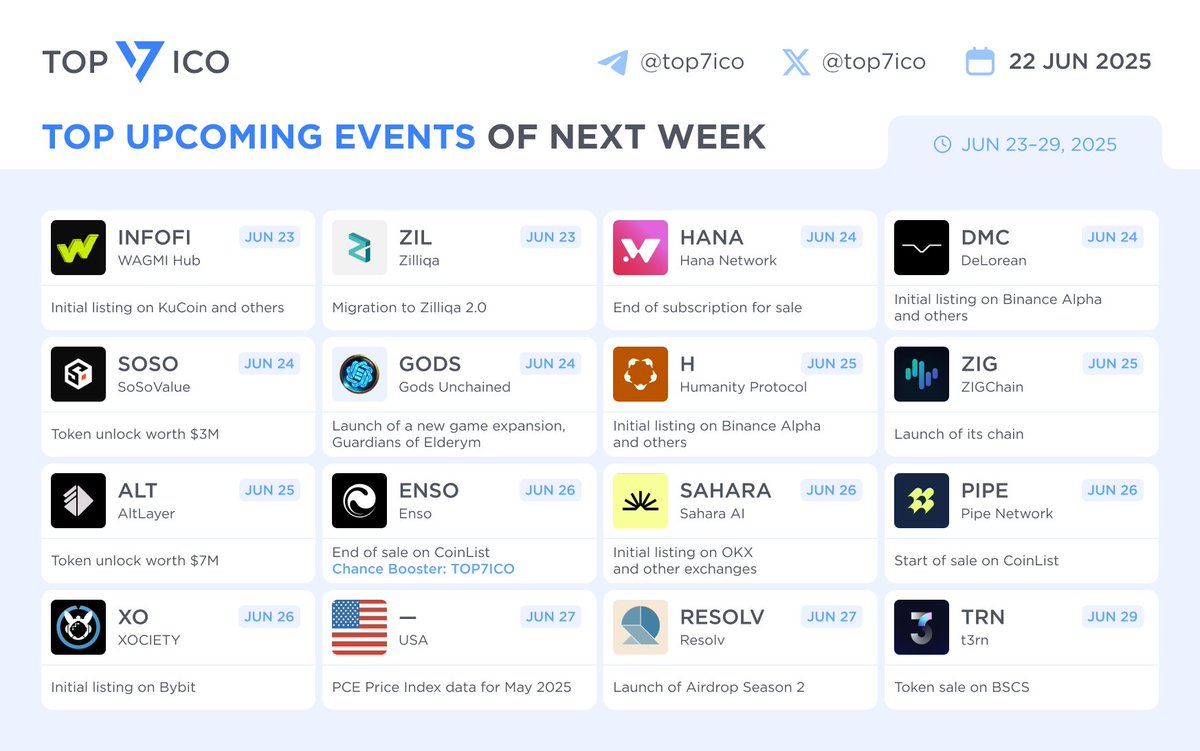The image size is (1200, 751).
Task: Click the JUN 26 badge on PIPE card
Action: [x=1113, y=490]
